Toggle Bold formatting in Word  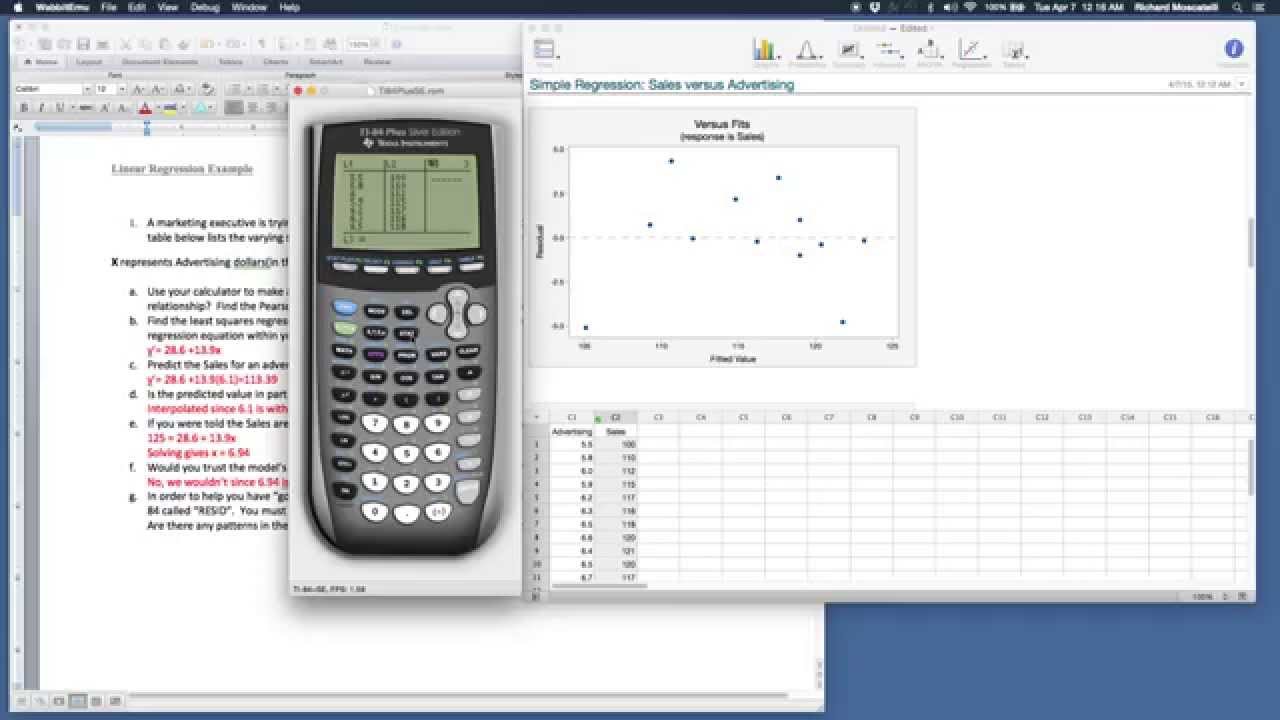tap(24, 107)
